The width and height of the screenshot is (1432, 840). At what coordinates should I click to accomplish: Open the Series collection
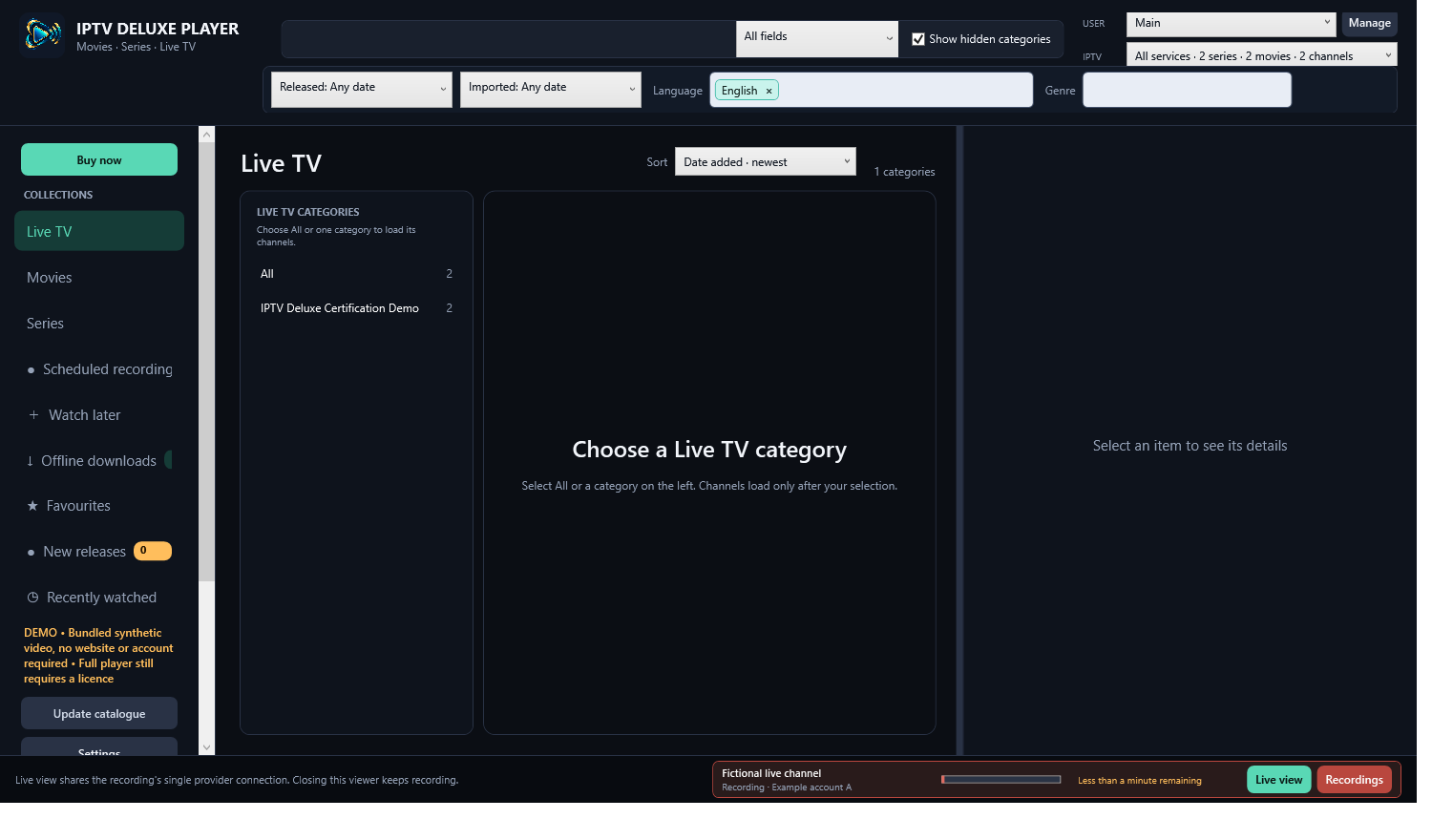click(99, 323)
